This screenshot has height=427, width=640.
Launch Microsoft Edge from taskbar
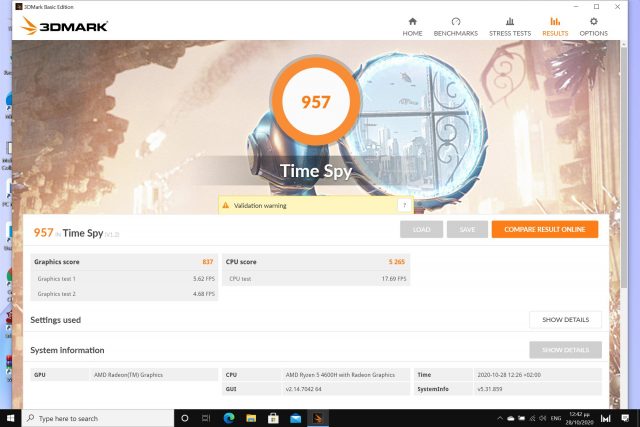point(229,418)
